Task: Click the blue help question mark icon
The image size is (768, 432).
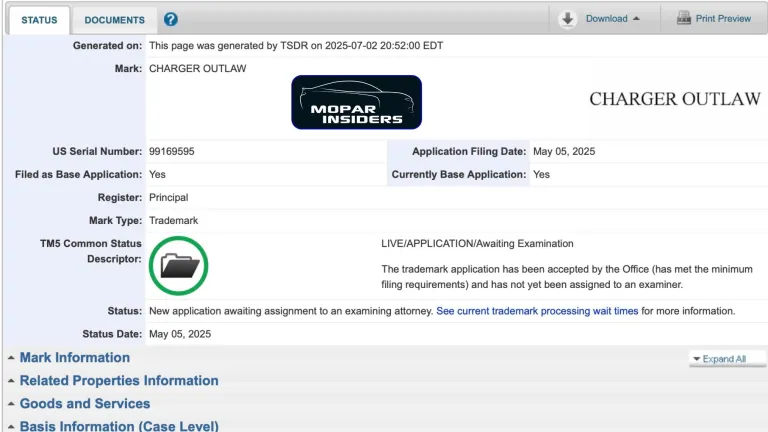Action: coord(171,19)
